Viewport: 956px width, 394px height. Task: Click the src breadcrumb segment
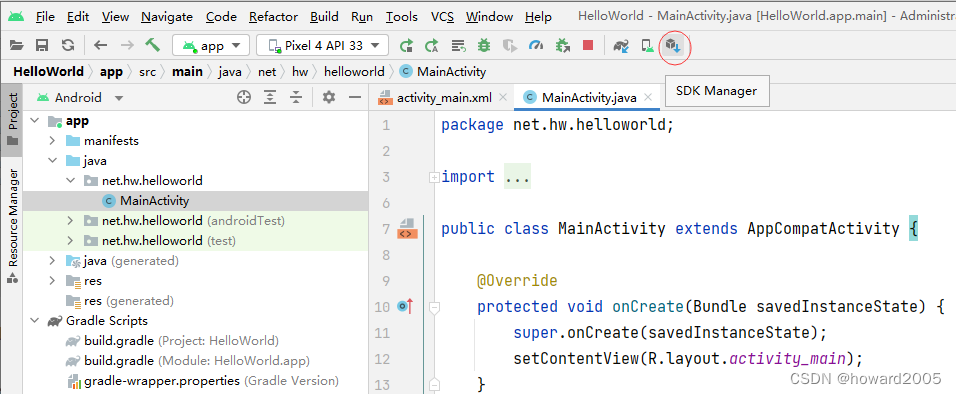(148, 72)
